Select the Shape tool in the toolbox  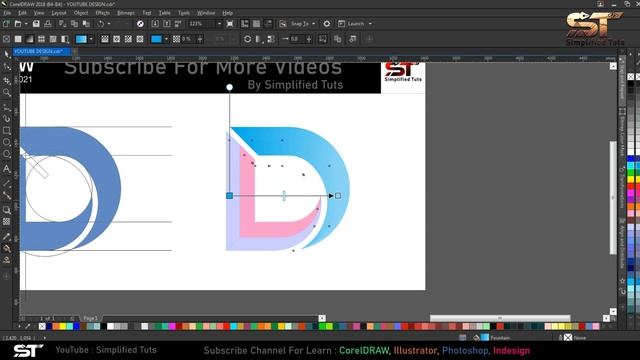[7, 67]
